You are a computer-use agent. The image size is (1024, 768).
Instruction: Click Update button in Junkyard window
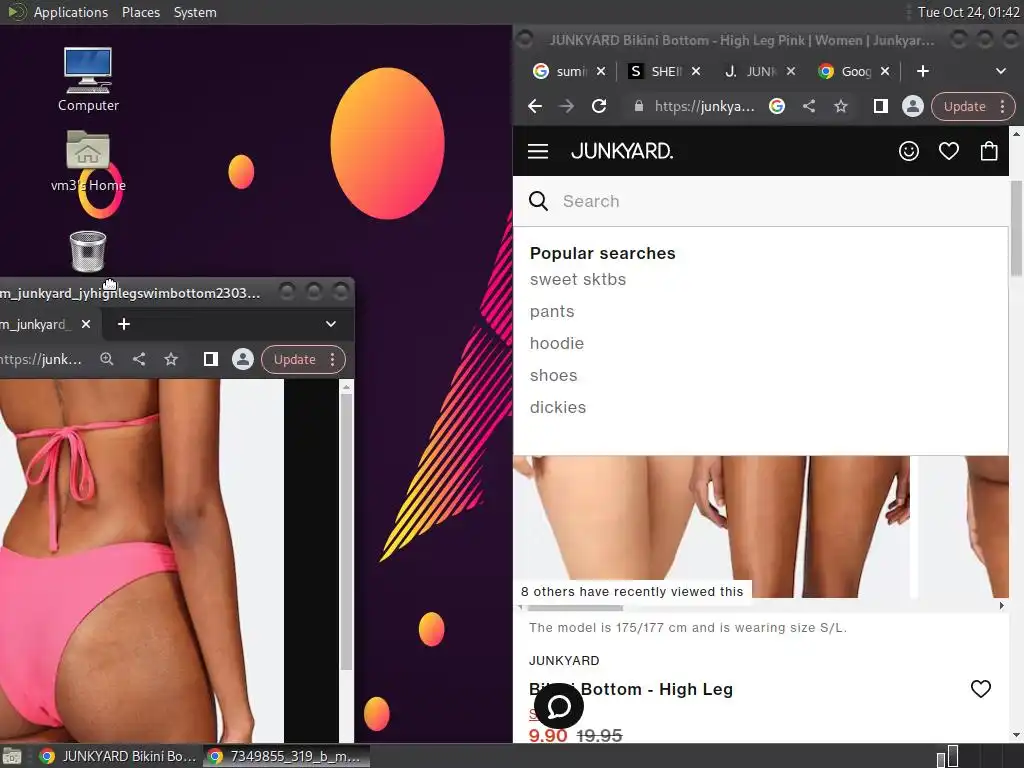coord(964,106)
